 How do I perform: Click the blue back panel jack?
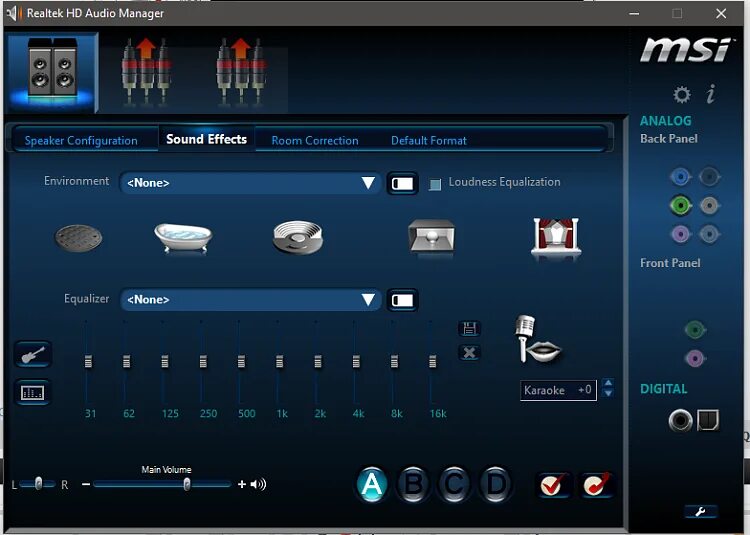680,177
